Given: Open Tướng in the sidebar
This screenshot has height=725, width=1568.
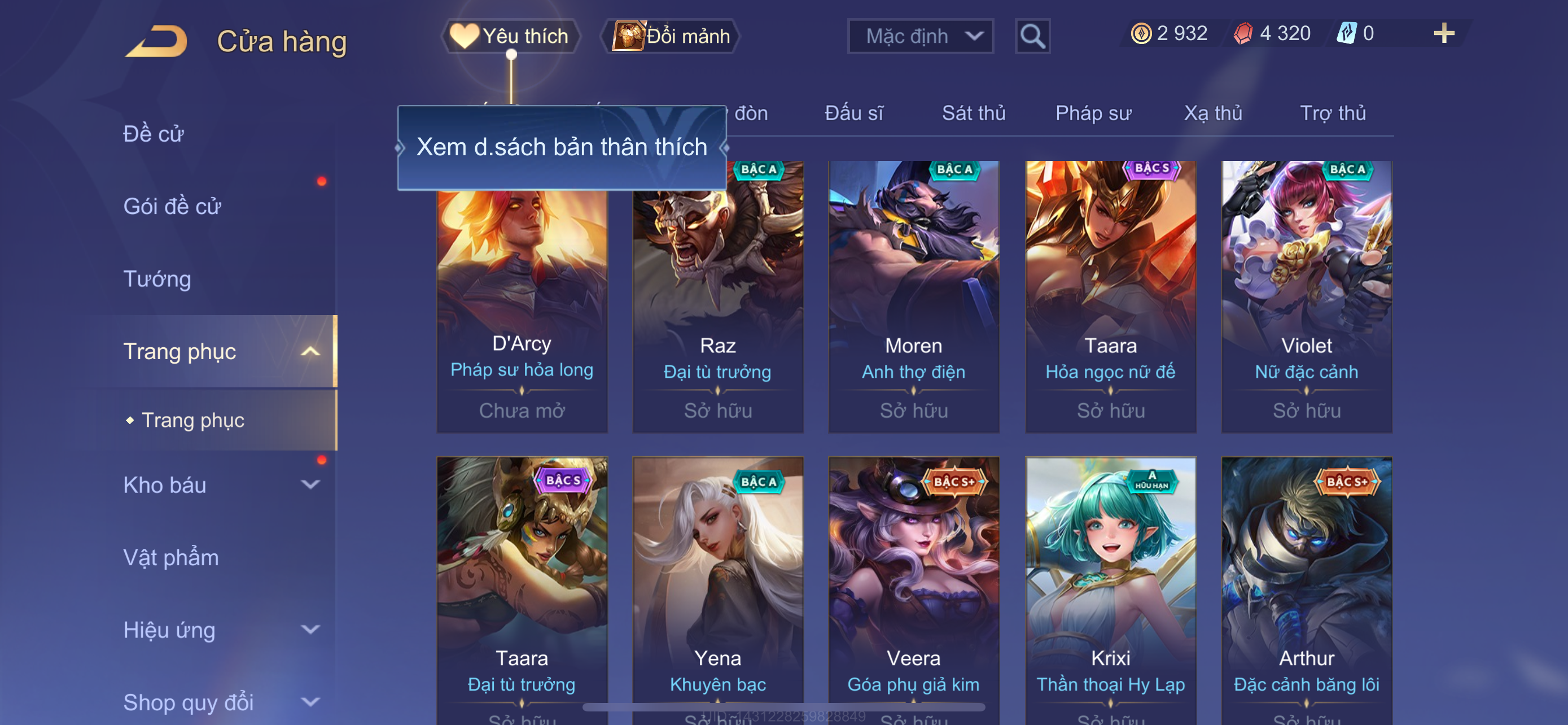Looking at the screenshot, I should 157,279.
